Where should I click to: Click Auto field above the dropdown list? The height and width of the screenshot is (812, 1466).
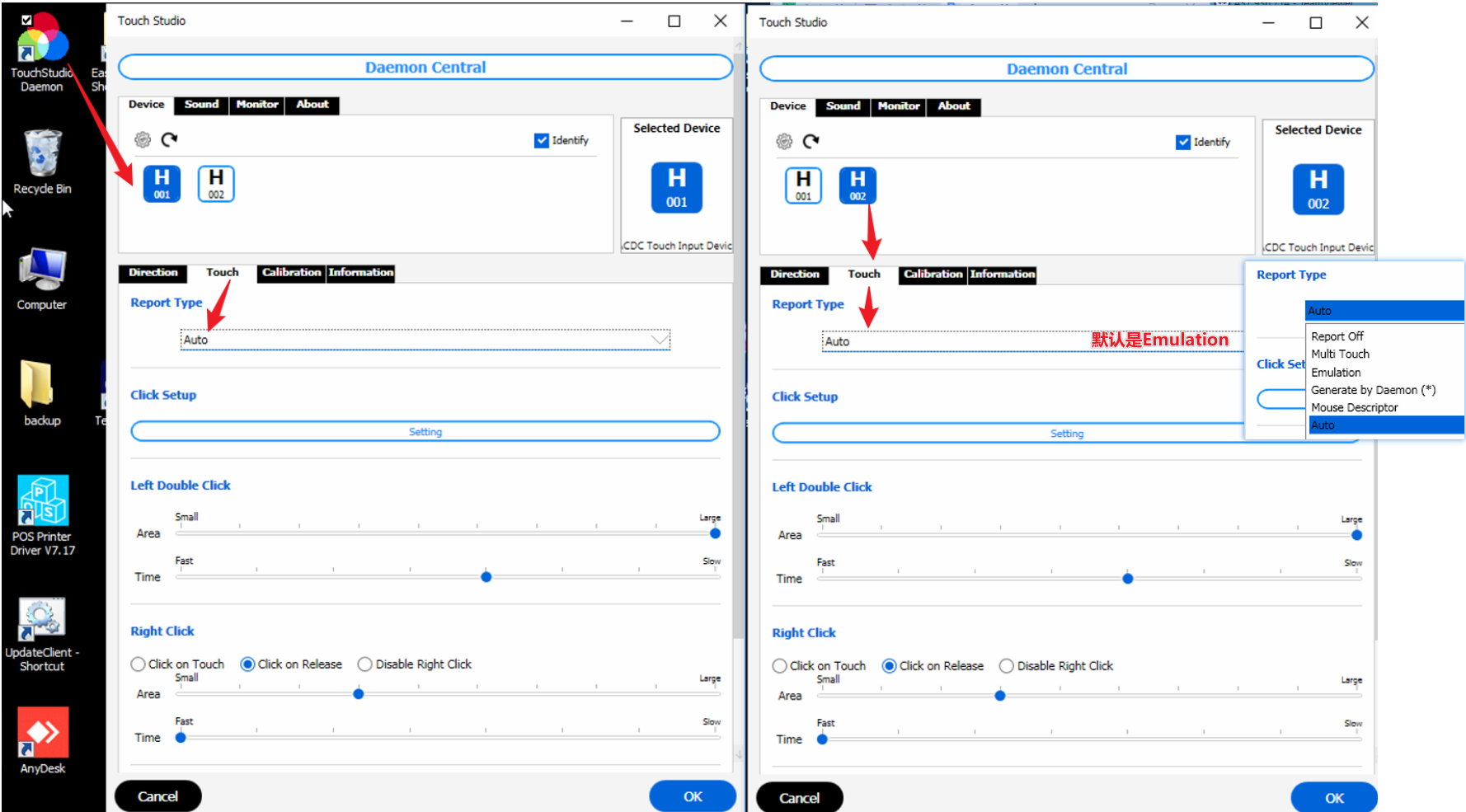tap(1384, 311)
